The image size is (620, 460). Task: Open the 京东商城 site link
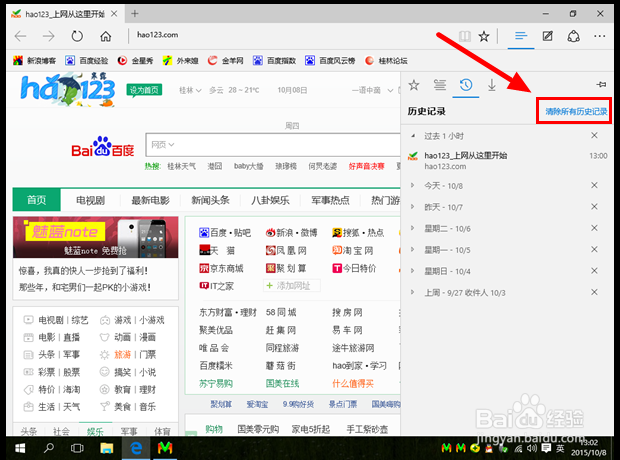221,269
